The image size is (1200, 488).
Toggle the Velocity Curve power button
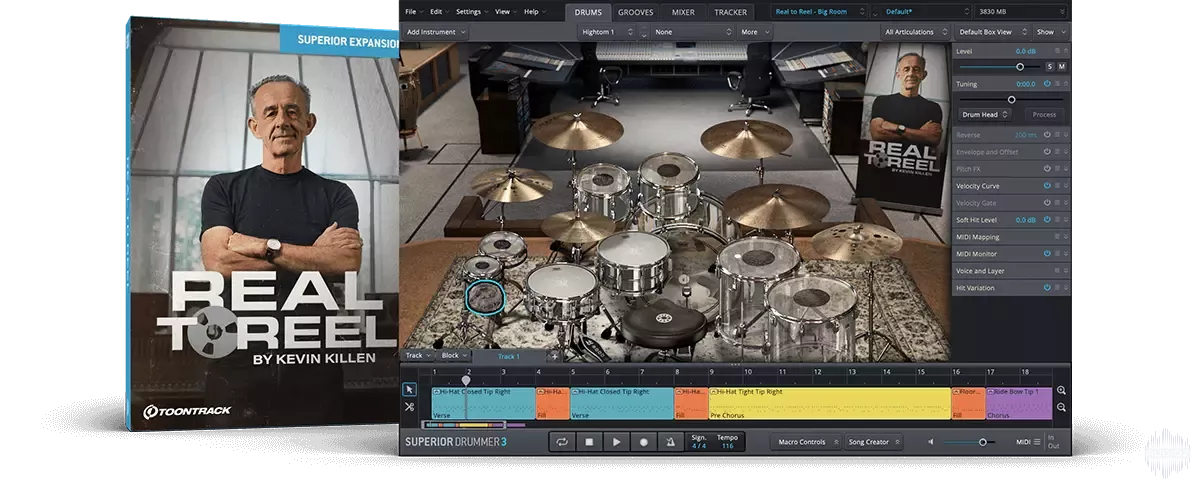coord(1047,185)
